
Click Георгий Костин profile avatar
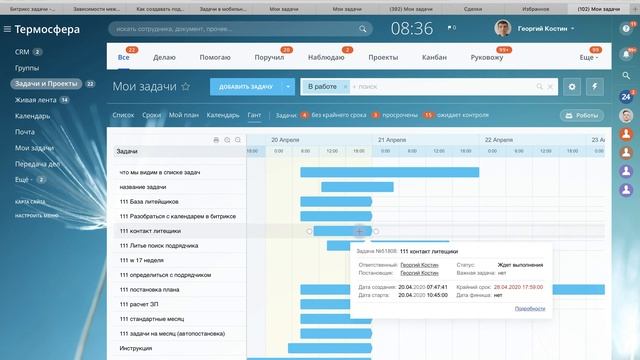pos(502,29)
